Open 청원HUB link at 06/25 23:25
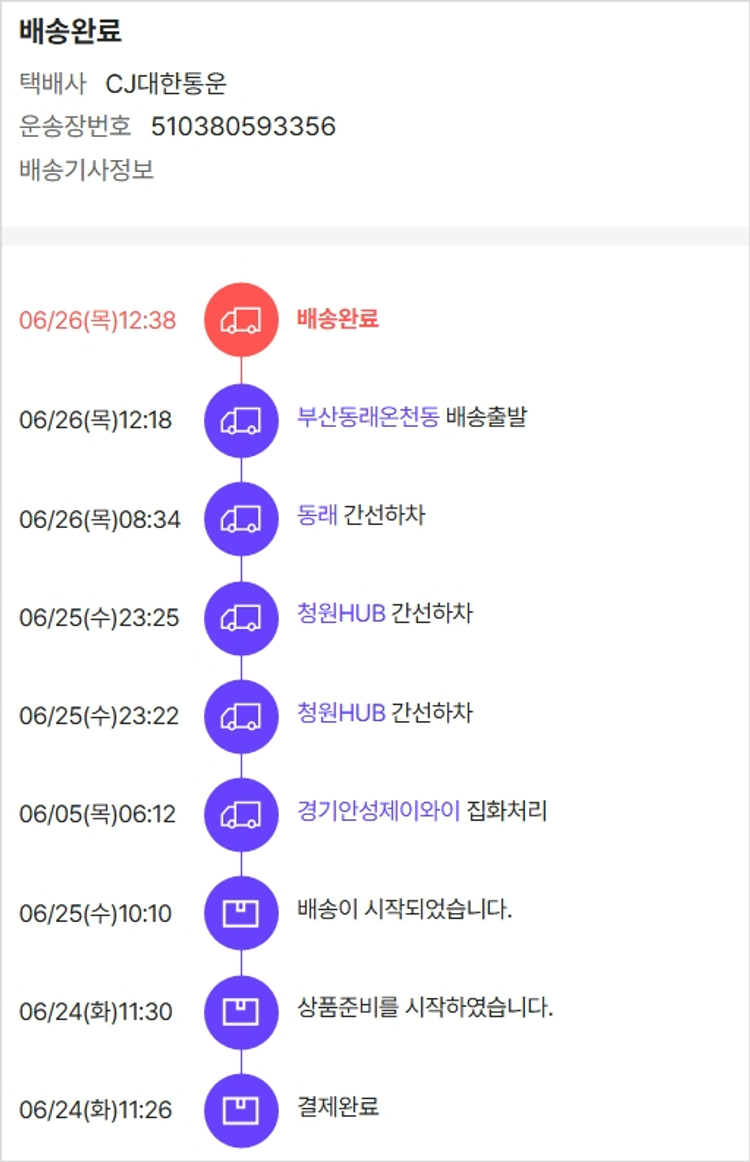 [x=341, y=613]
